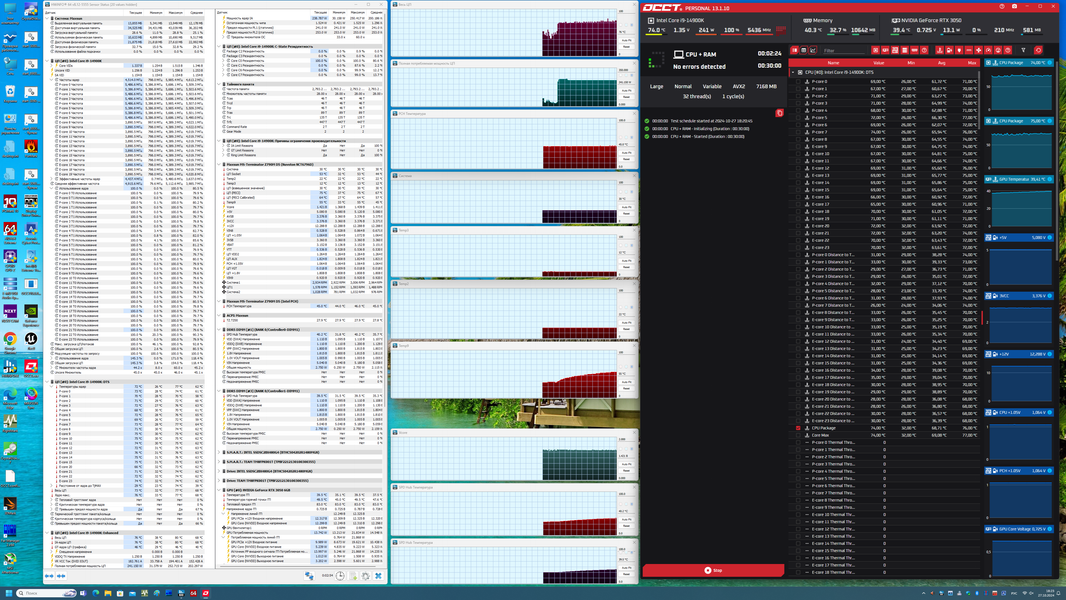Image resolution: width=1066 pixels, height=600 pixels.
Task: Collapse the HWiNFO GeForce RTX 3050 section
Action: point(219,489)
